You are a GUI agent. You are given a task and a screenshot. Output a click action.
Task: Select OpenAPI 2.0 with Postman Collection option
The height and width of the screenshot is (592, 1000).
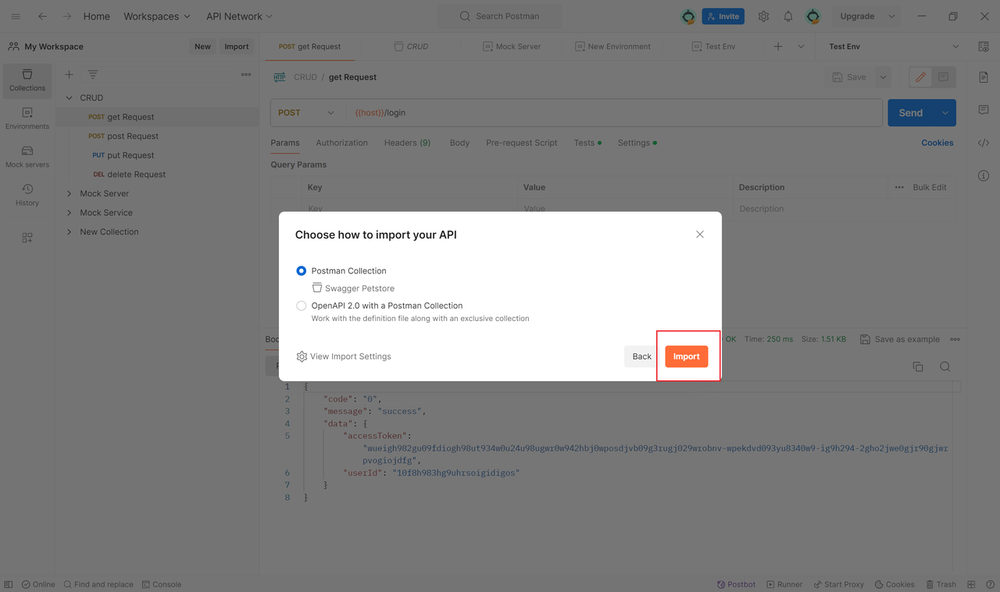302,306
